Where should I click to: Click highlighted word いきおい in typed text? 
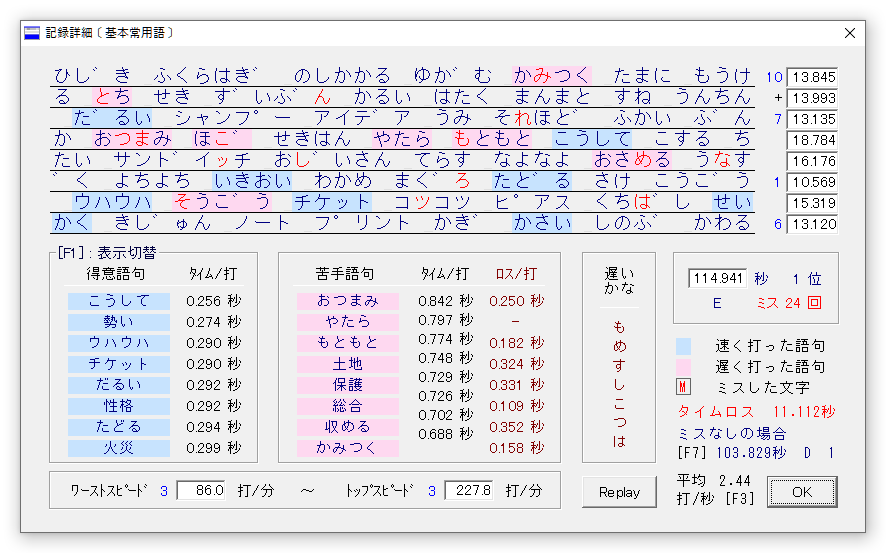click(x=253, y=180)
